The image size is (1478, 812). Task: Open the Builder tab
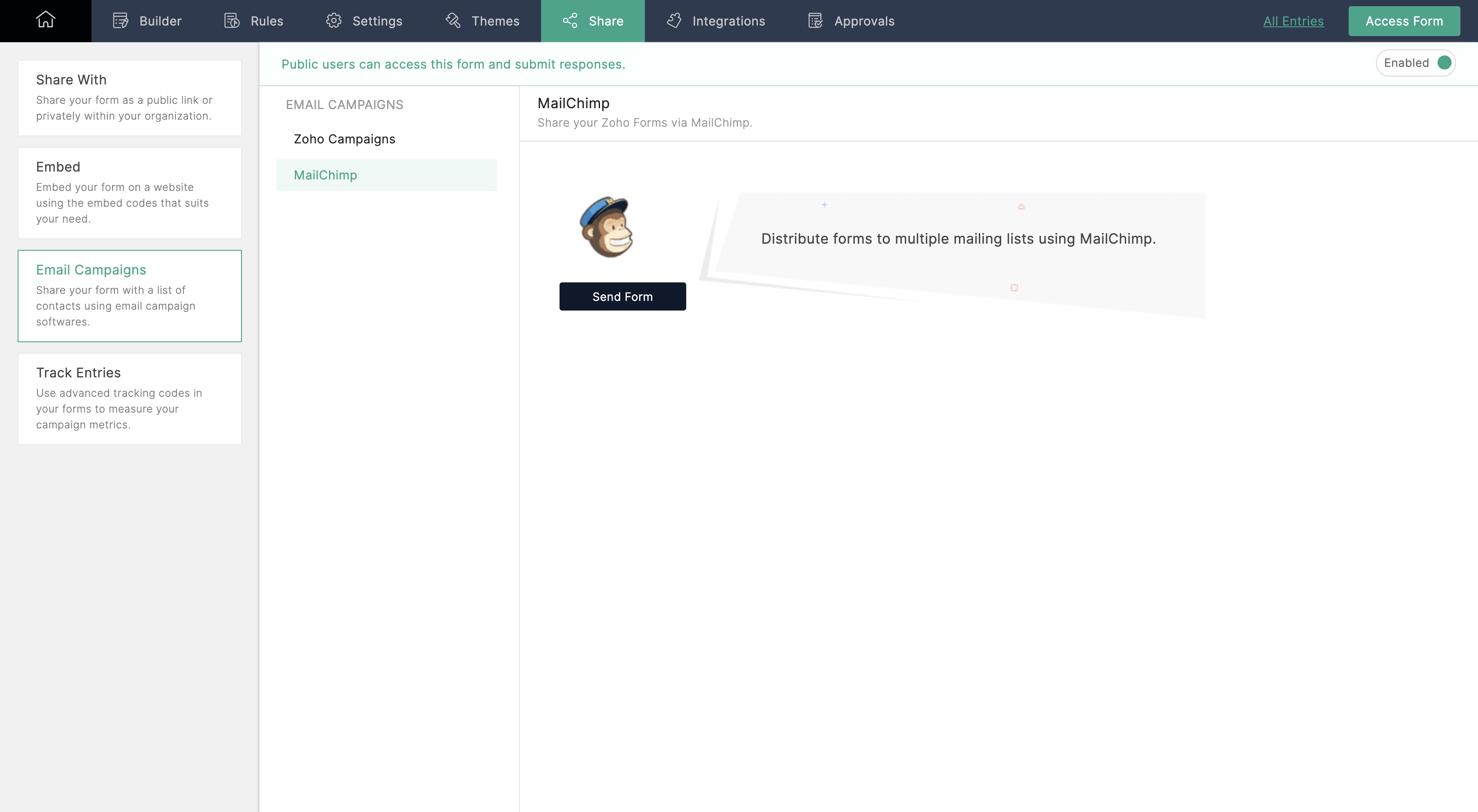point(147,21)
